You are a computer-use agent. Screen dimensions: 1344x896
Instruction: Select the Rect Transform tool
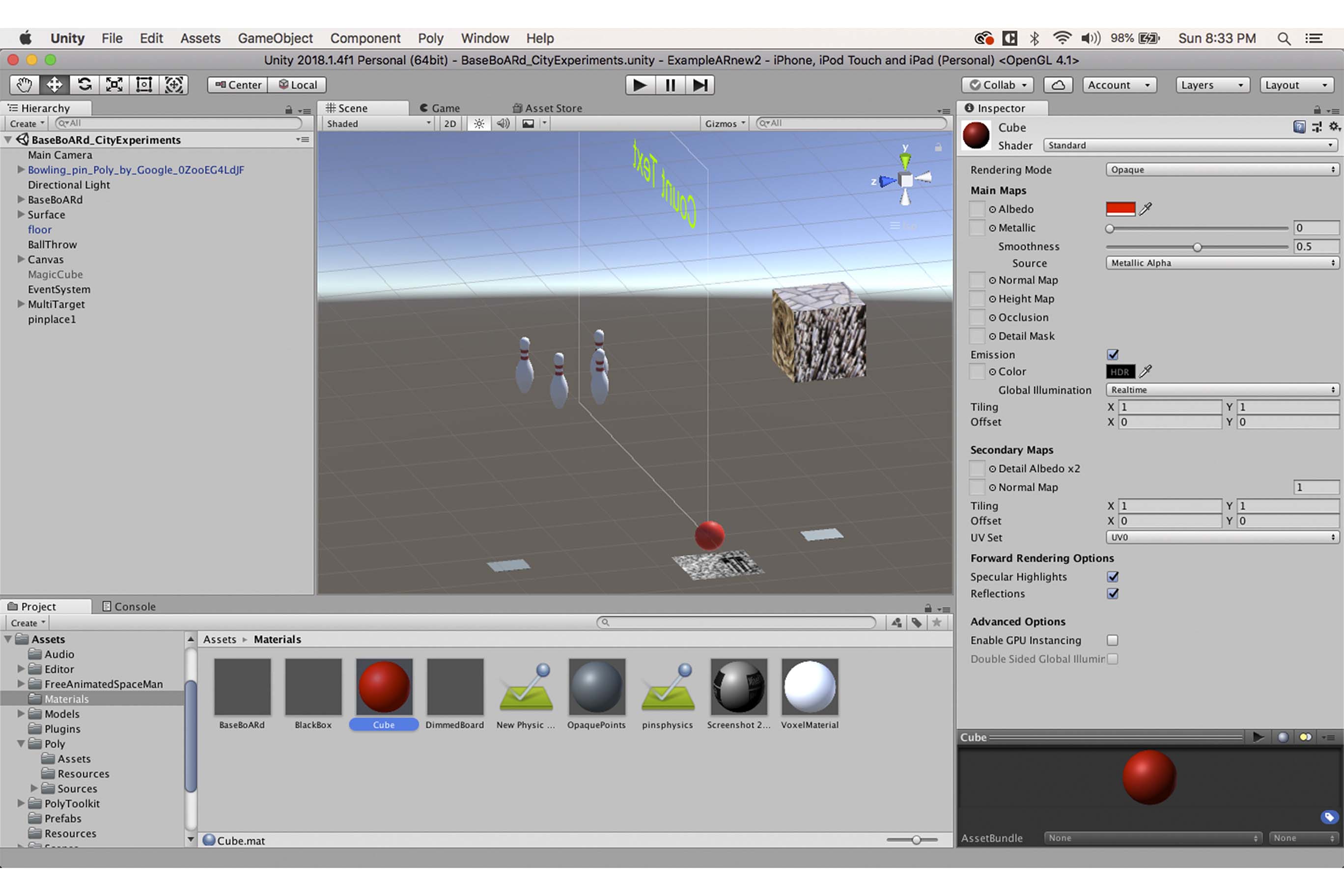[x=144, y=84]
